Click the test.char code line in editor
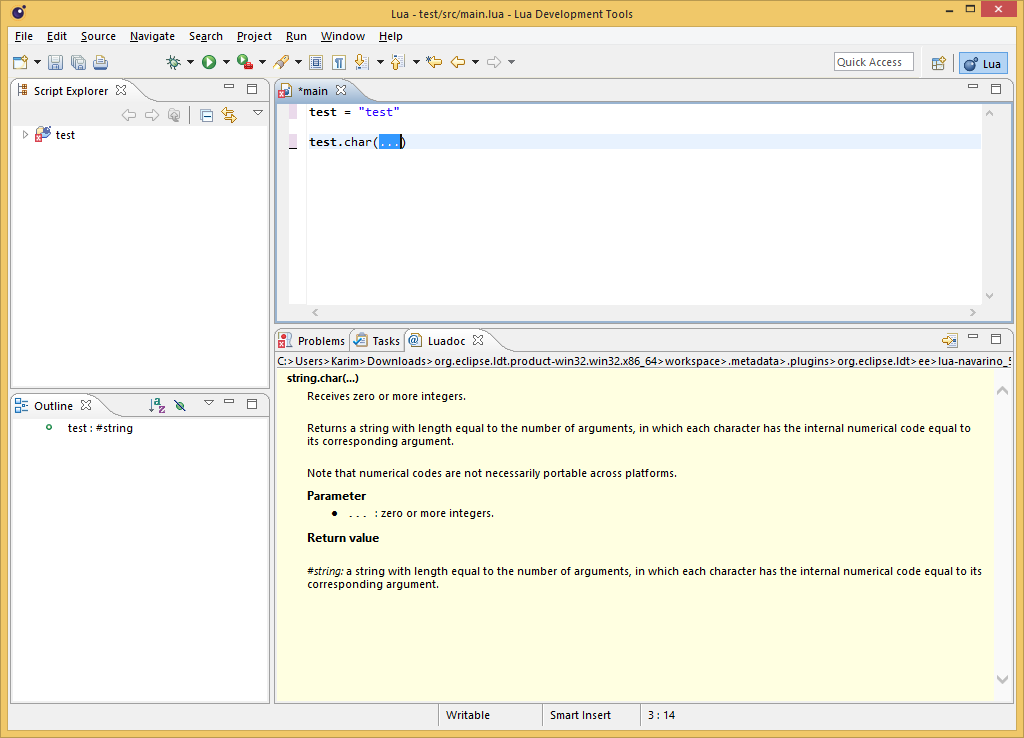The image size is (1024, 738). click(357, 142)
